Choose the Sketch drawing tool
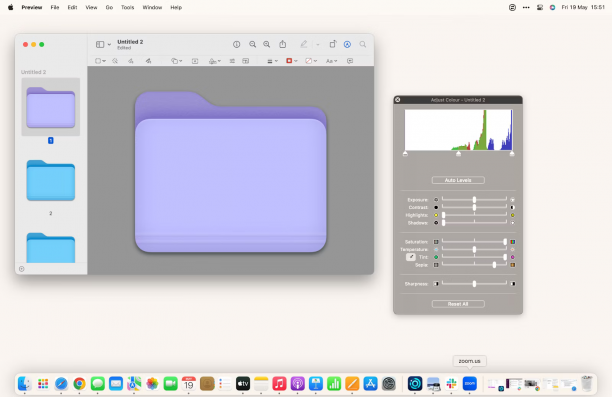Image resolution: width=612 pixels, height=397 pixels. click(131, 61)
